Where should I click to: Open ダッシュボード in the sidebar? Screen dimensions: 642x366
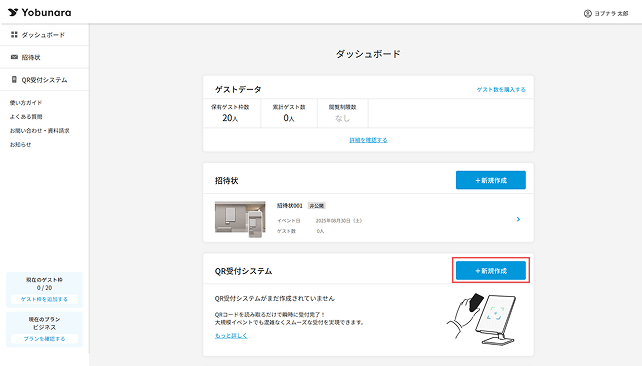(44, 35)
